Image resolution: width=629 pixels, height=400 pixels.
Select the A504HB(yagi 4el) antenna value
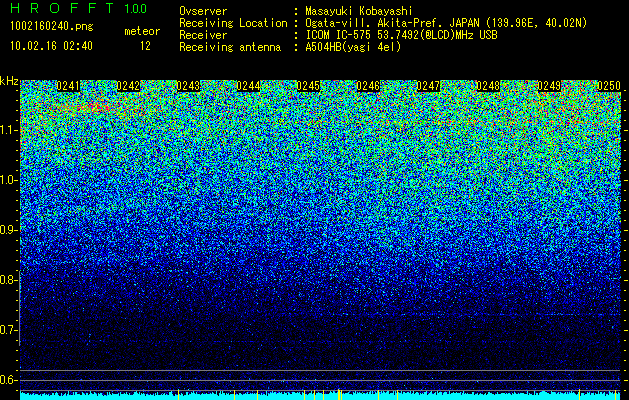tap(353, 47)
